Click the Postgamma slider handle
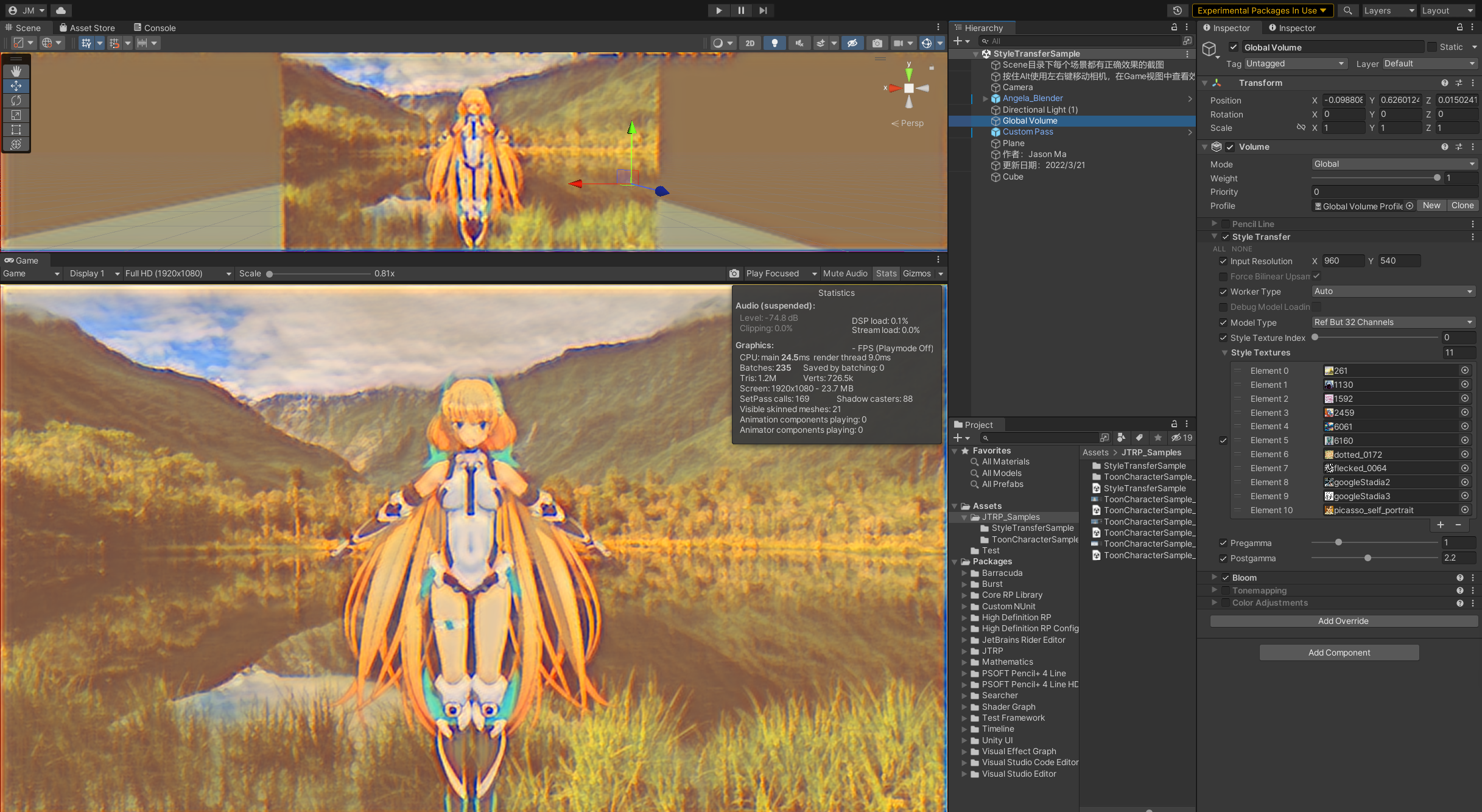 (1368, 558)
